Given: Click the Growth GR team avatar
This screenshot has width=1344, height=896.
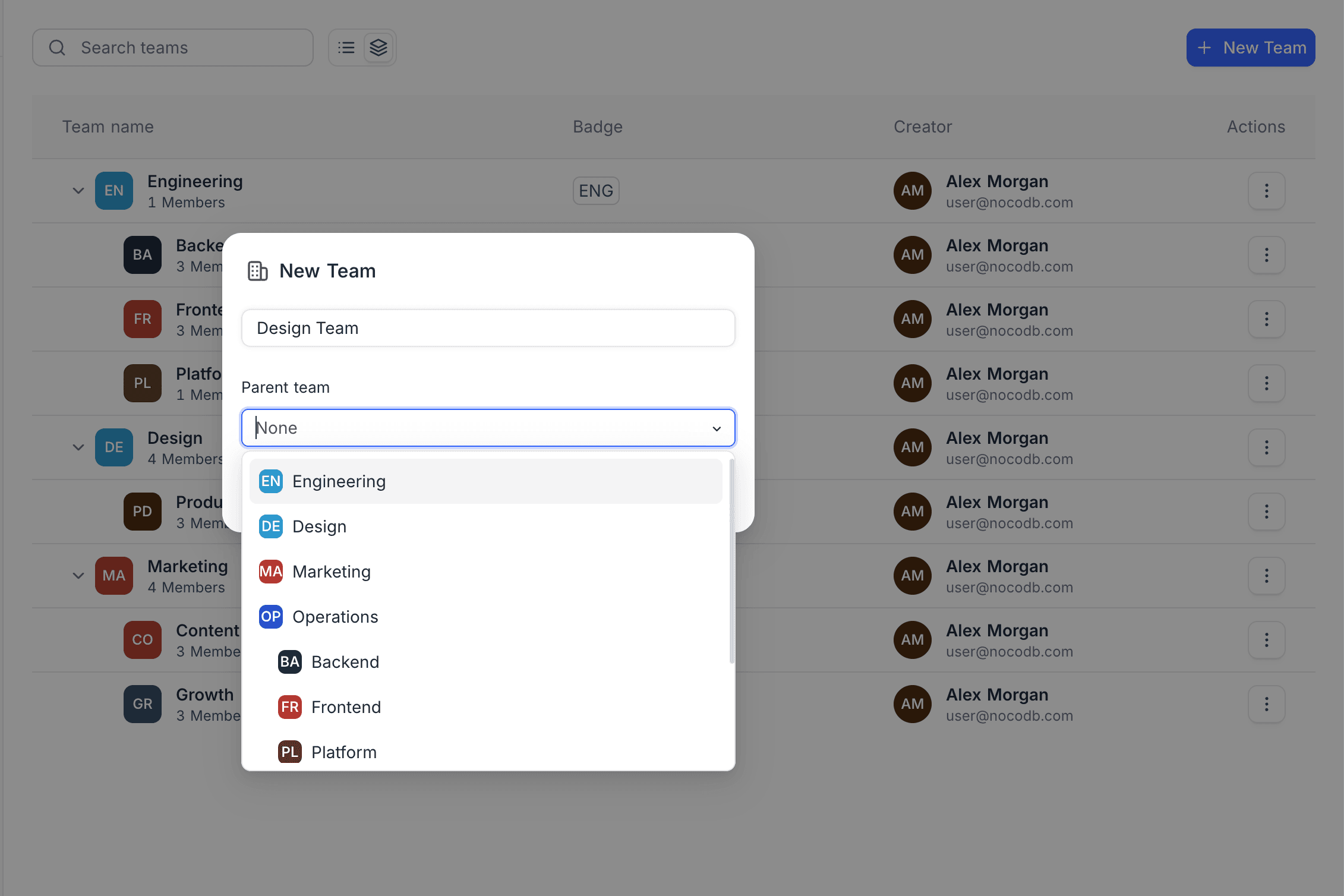Looking at the screenshot, I should pyautogui.click(x=143, y=704).
